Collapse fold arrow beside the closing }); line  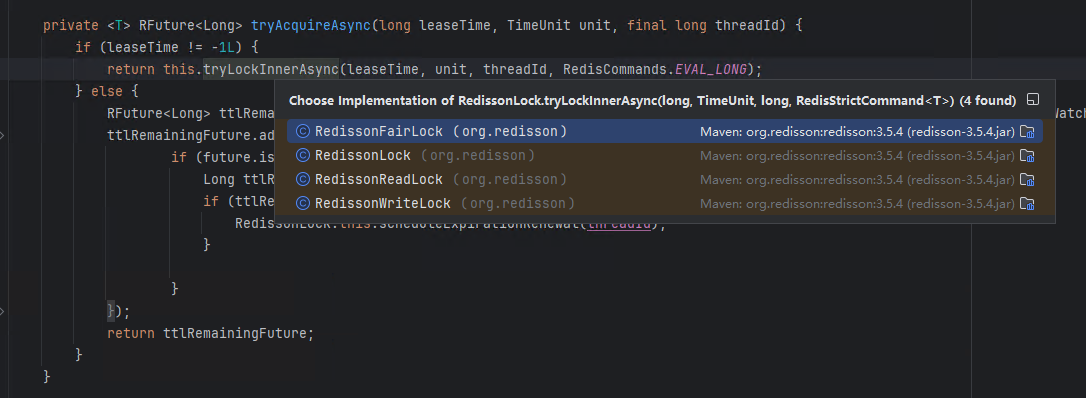point(3,311)
